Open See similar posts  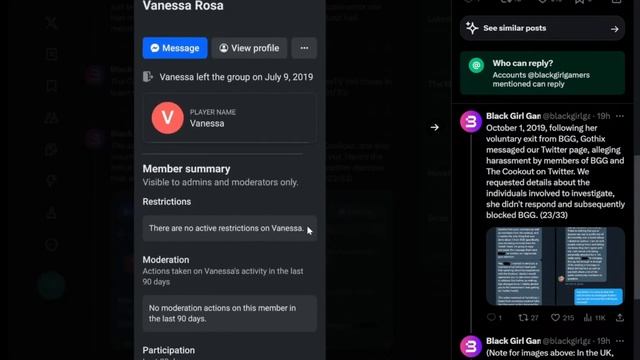click(542, 28)
